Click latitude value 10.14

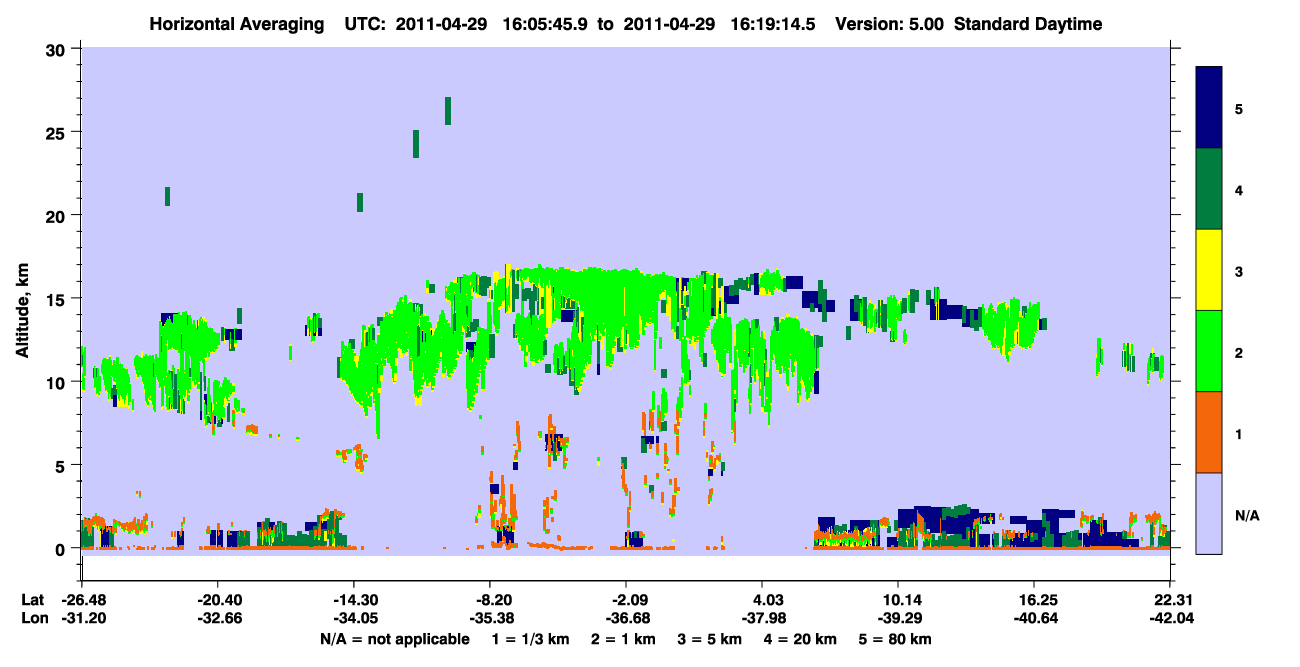point(898,599)
